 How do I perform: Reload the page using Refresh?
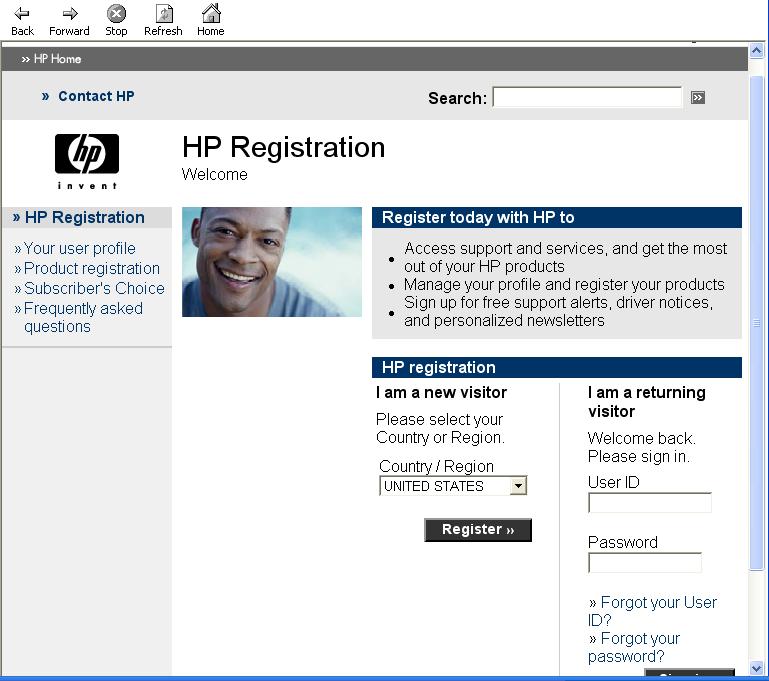click(x=163, y=21)
